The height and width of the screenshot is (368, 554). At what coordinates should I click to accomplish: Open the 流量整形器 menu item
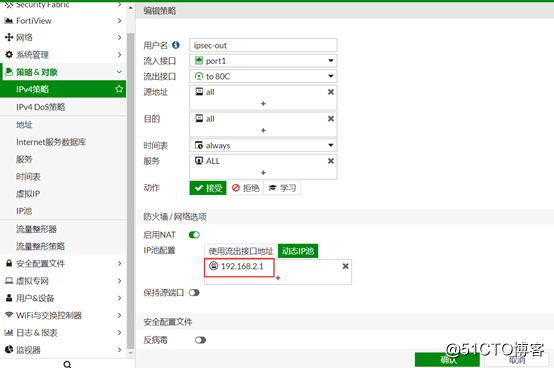coord(63,229)
